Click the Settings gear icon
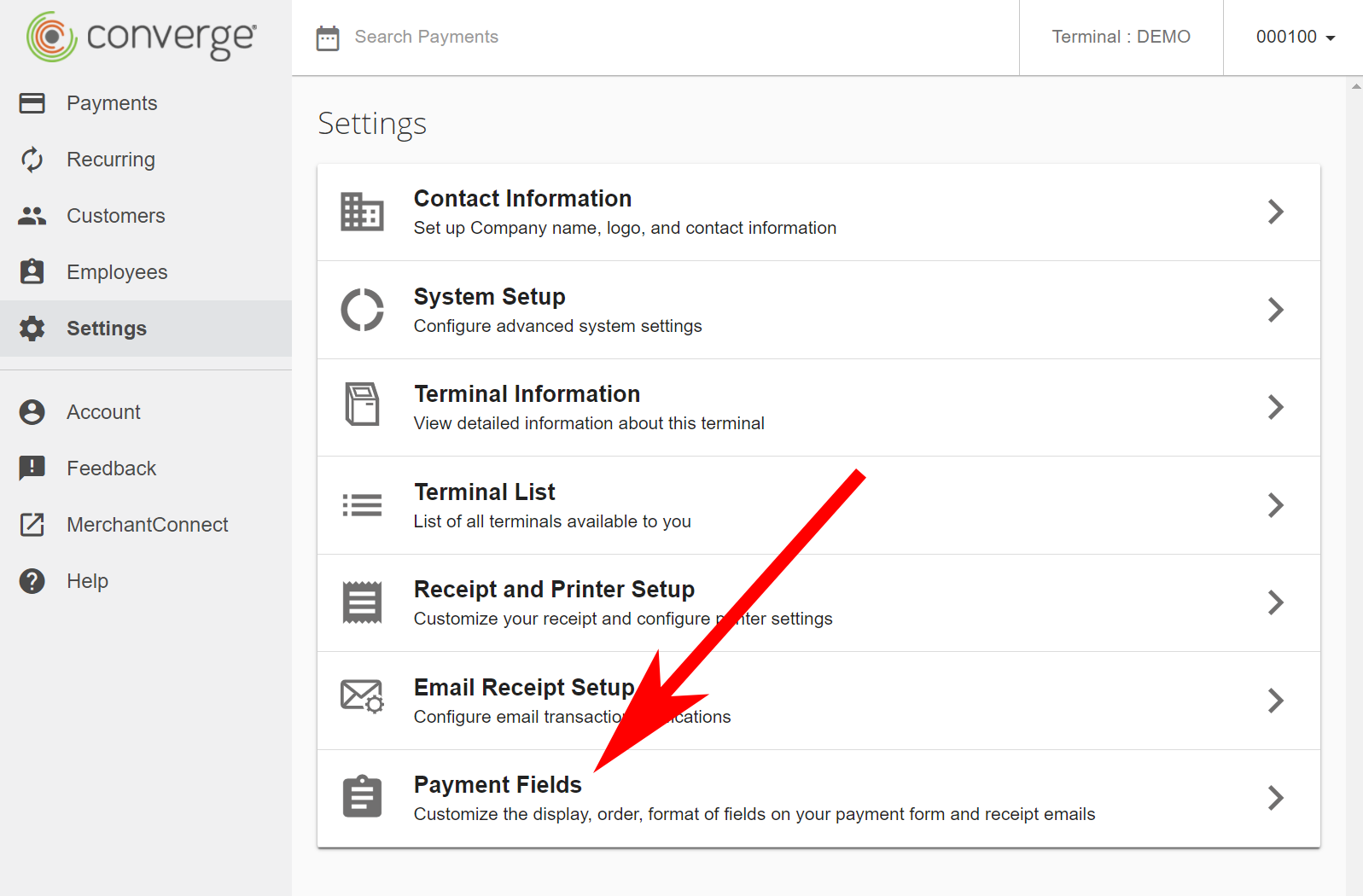 [32, 329]
